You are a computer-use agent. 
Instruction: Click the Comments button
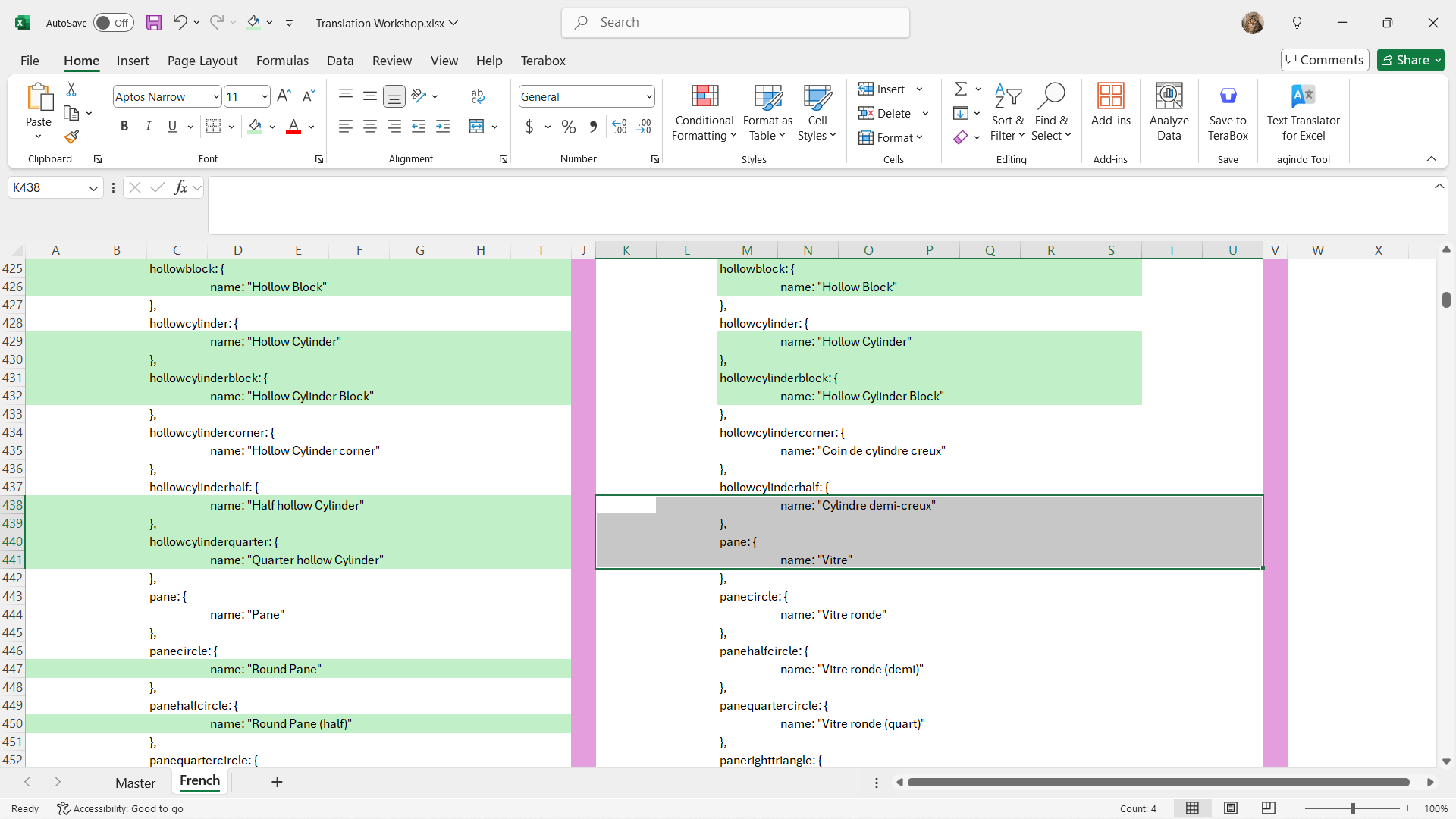1324,60
